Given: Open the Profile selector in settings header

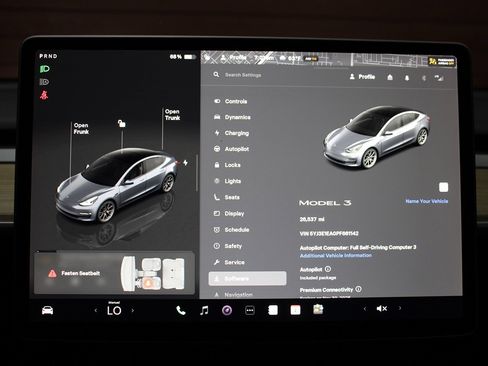Looking at the screenshot, I should coord(362,77).
